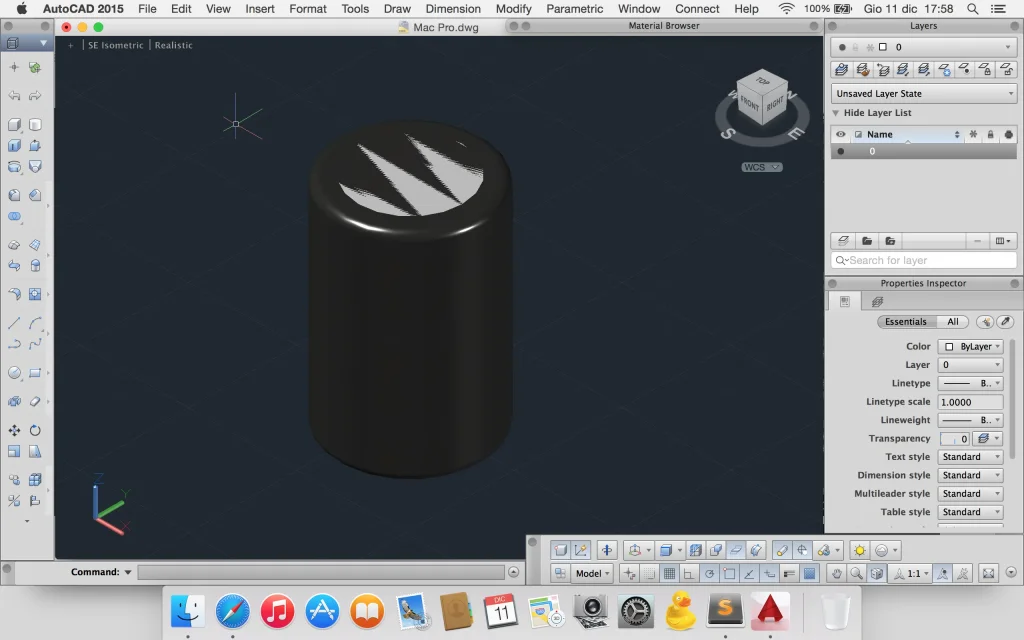Click the Transparency value field

pos(955,439)
